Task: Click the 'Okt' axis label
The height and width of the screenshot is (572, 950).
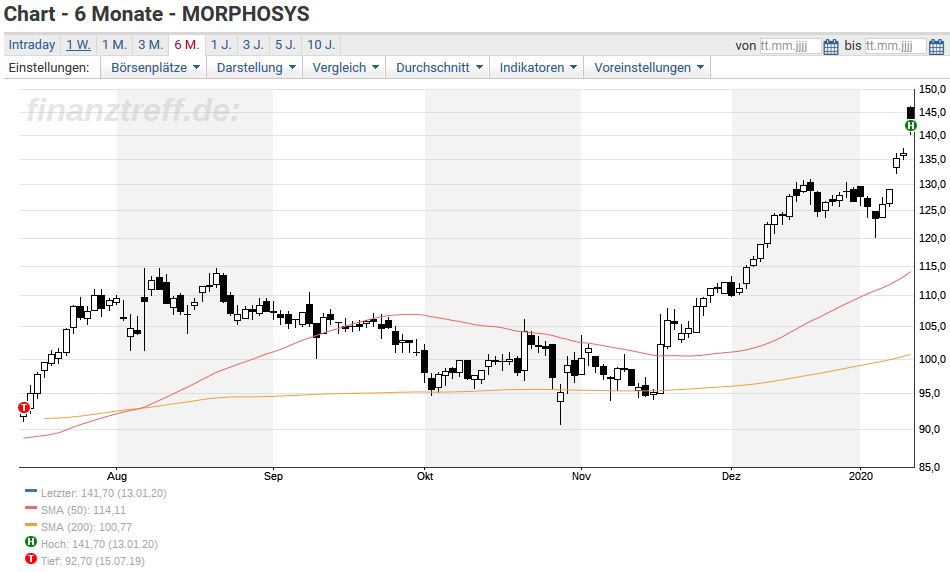Action: 425,476
